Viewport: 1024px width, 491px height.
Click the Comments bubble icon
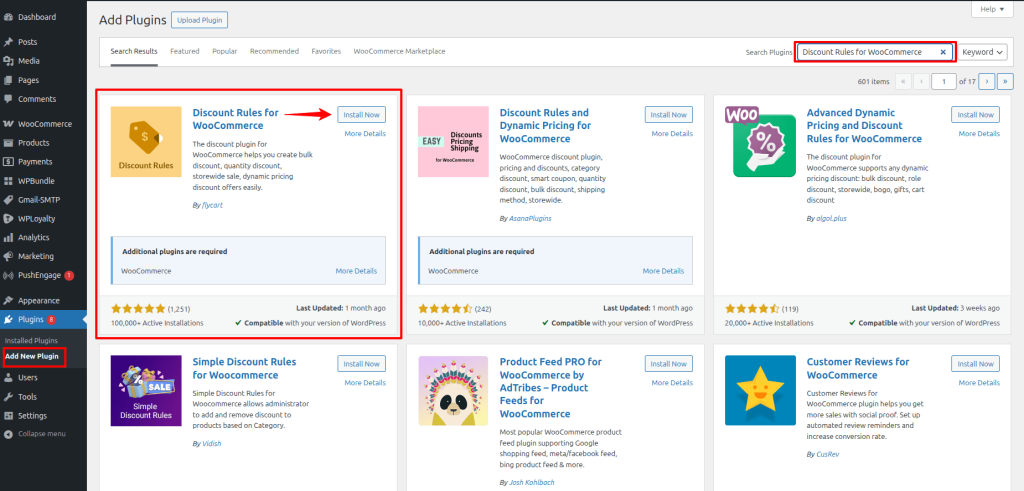pyautogui.click(x=8, y=99)
